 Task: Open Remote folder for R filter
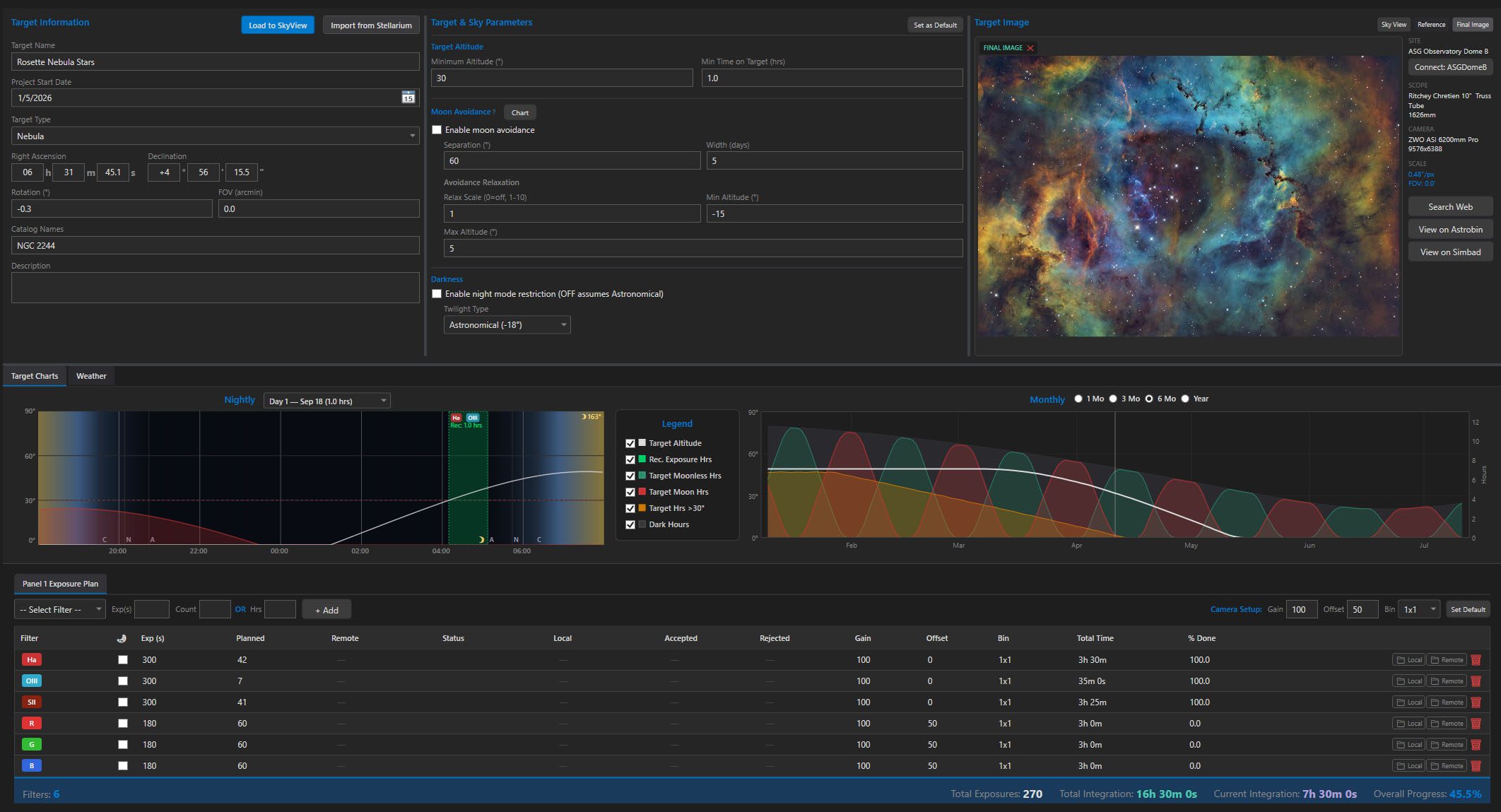tap(1446, 724)
